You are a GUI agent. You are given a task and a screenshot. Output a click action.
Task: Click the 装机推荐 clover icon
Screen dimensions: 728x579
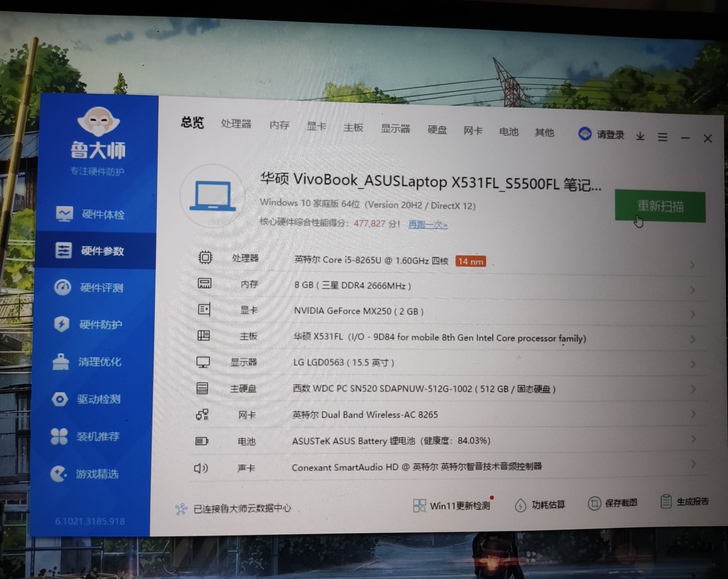59,436
